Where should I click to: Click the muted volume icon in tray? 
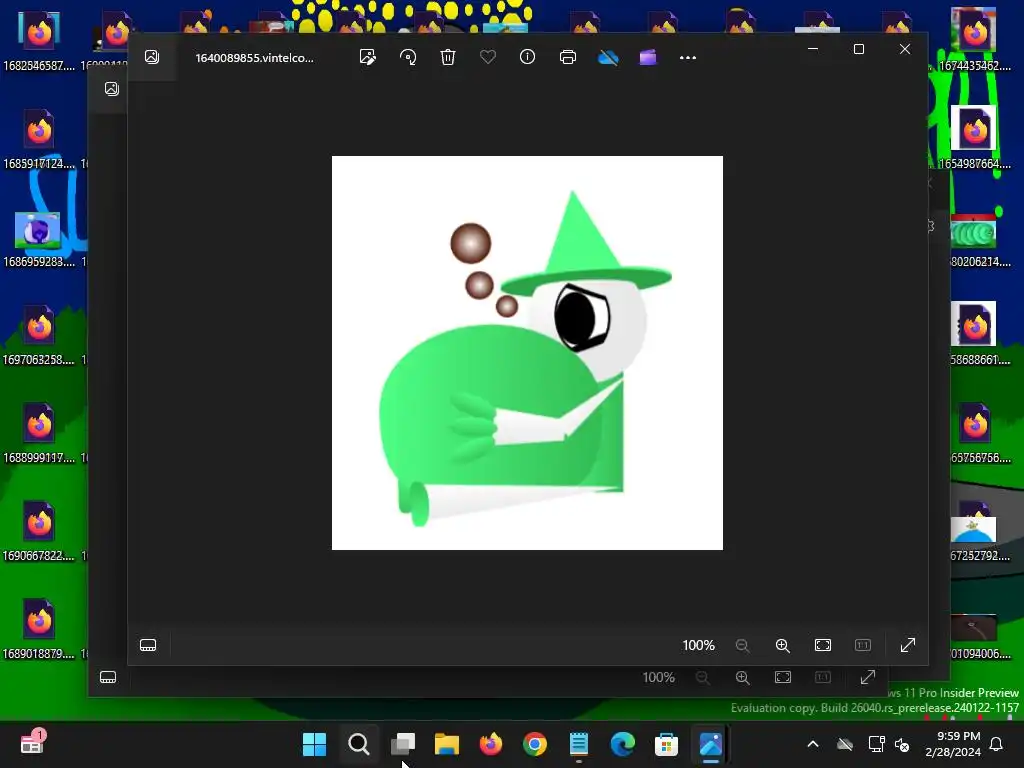pos(903,744)
